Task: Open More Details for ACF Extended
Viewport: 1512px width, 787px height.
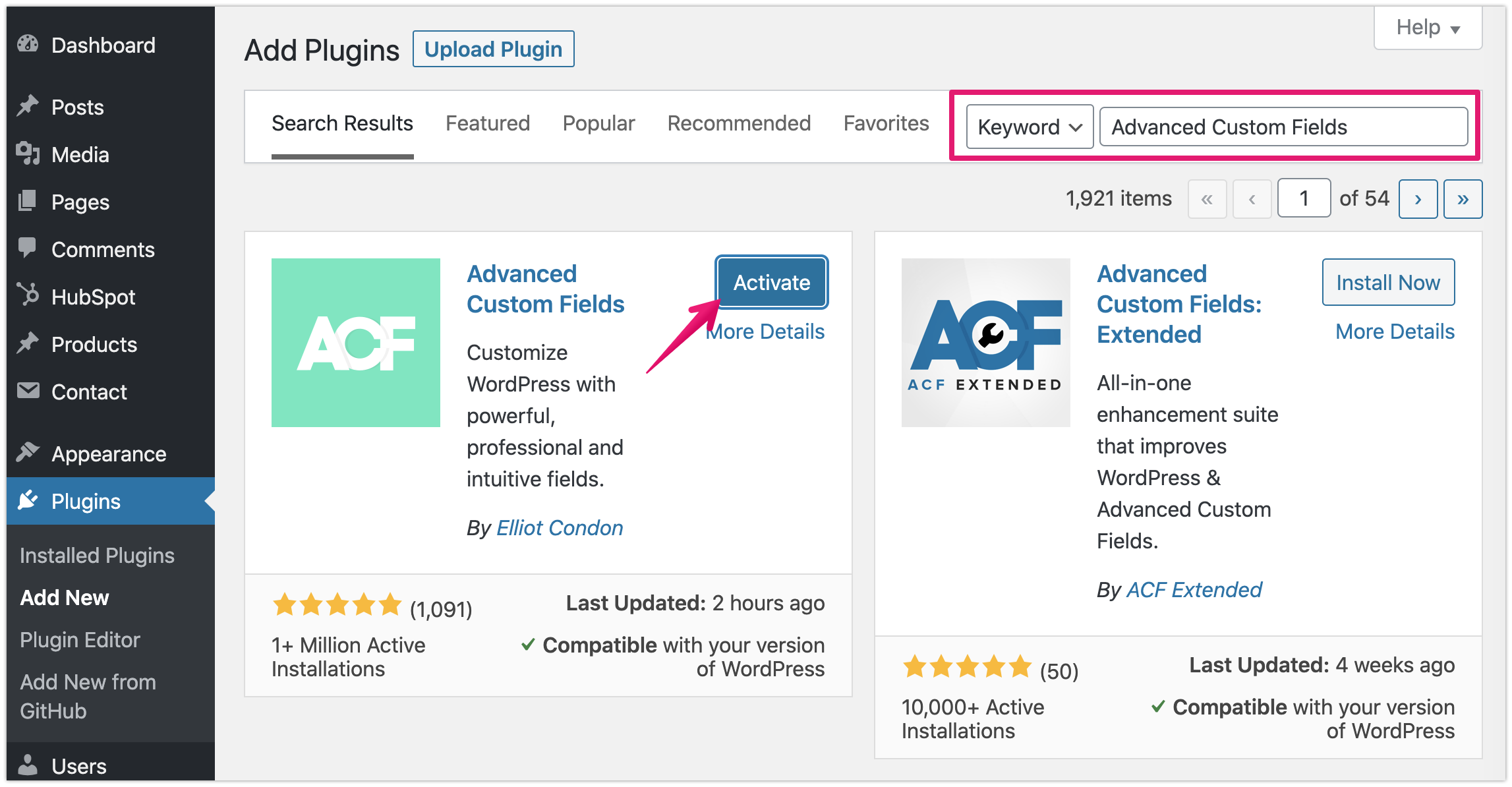Action: pyautogui.click(x=1395, y=331)
